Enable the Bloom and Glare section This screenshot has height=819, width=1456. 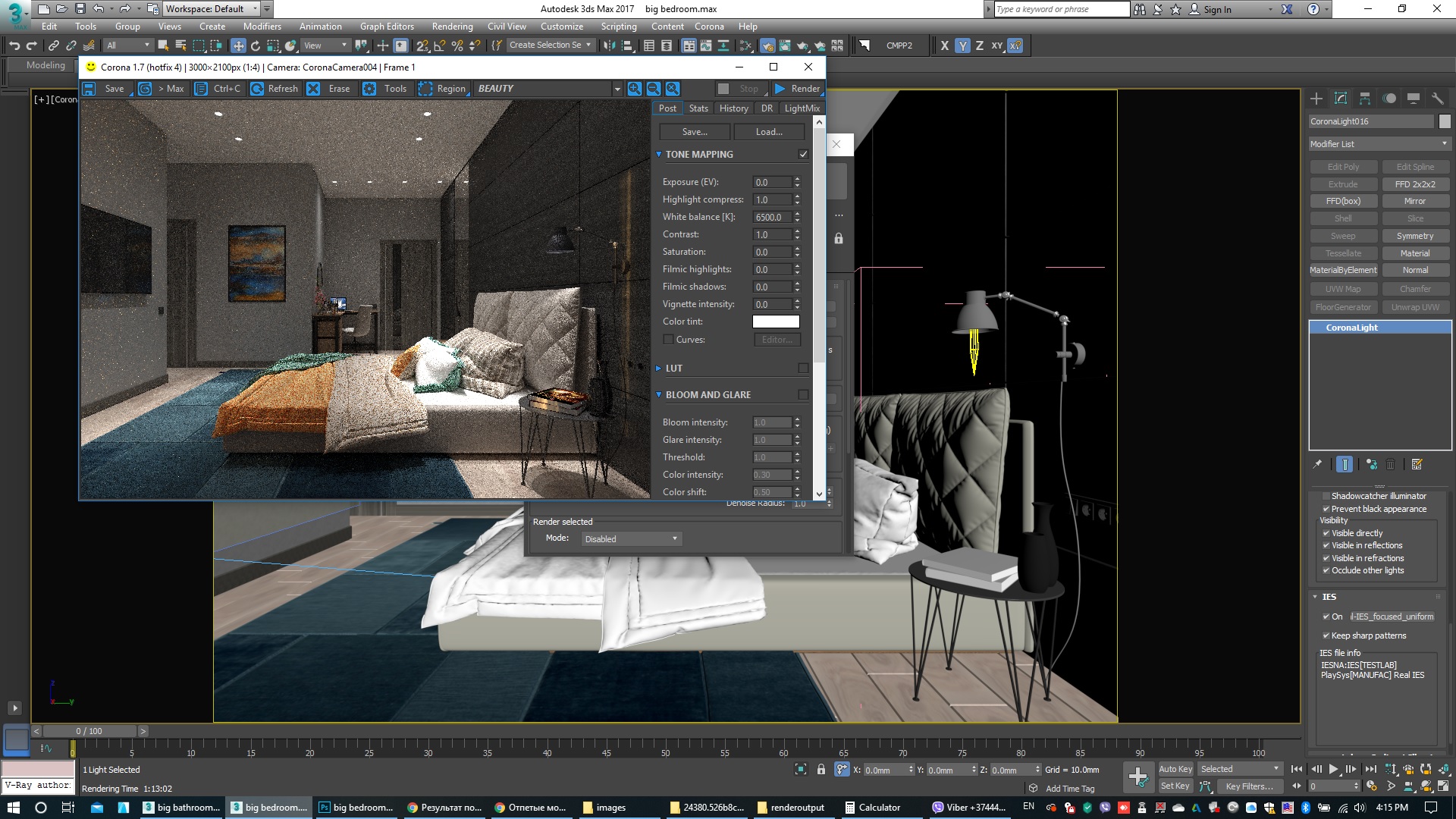(x=805, y=394)
